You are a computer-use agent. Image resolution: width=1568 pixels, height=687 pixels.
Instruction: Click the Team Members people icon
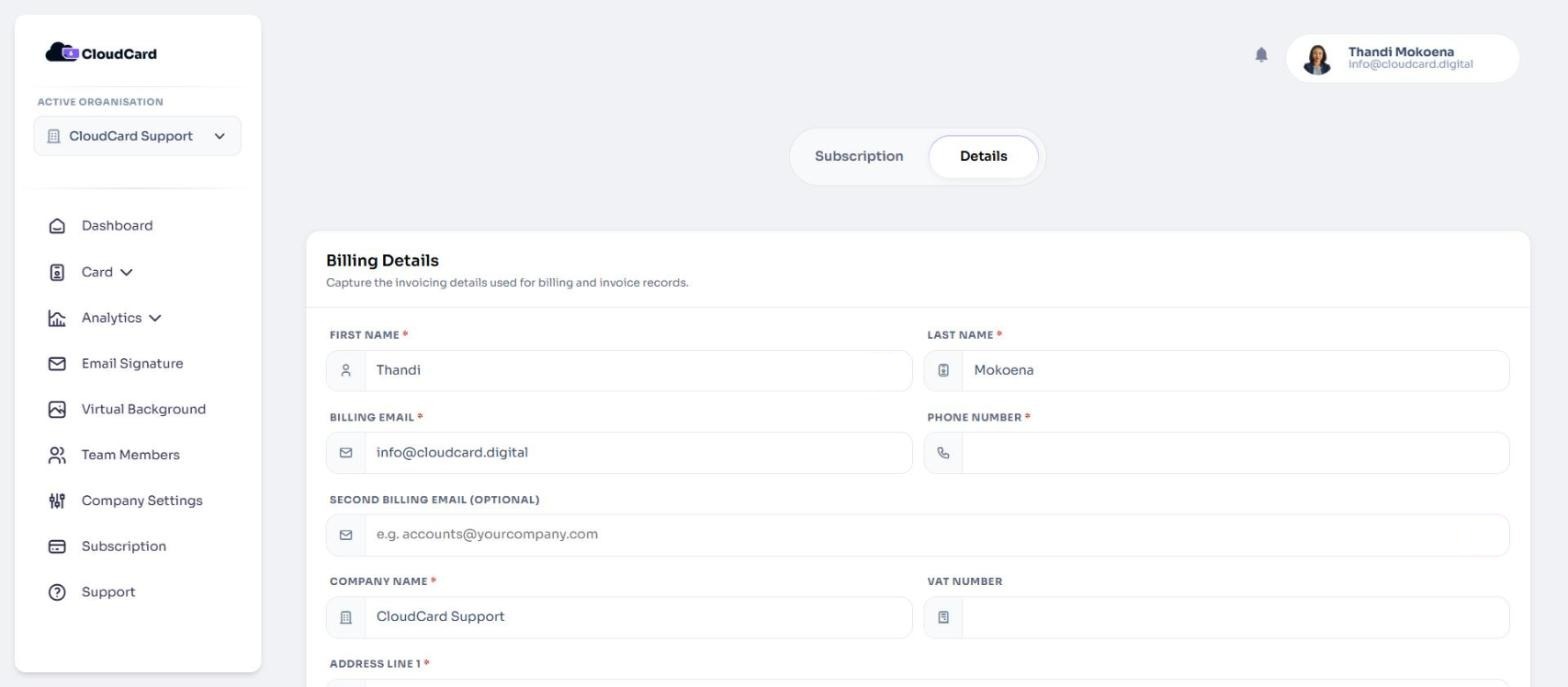tap(57, 455)
